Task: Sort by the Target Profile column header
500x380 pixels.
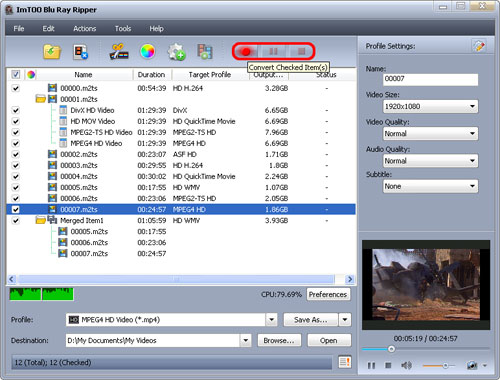Action: coord(210,75)
